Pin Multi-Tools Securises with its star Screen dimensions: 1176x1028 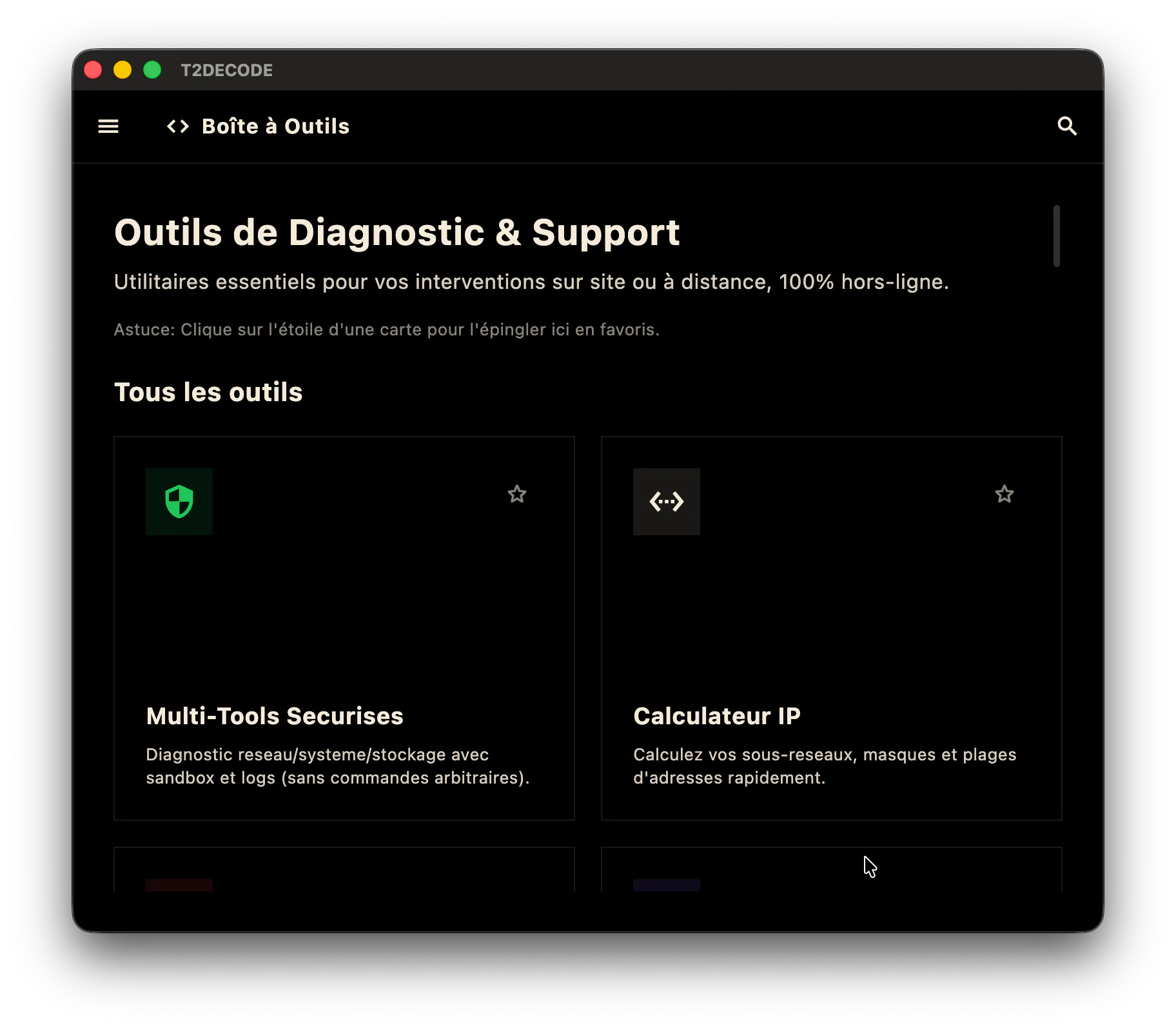point(517,495)
